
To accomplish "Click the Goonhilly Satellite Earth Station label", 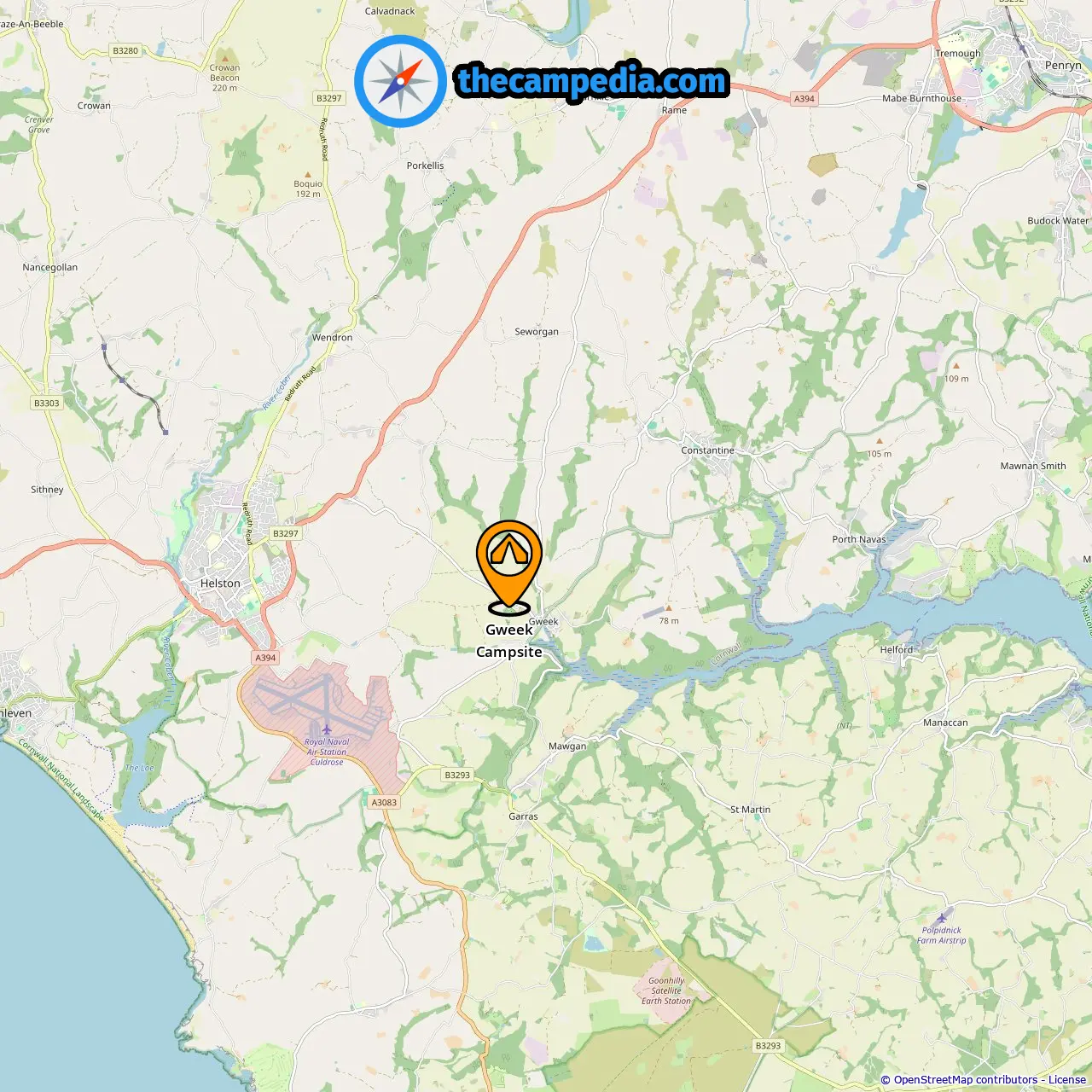I will [x=666, y=991].
